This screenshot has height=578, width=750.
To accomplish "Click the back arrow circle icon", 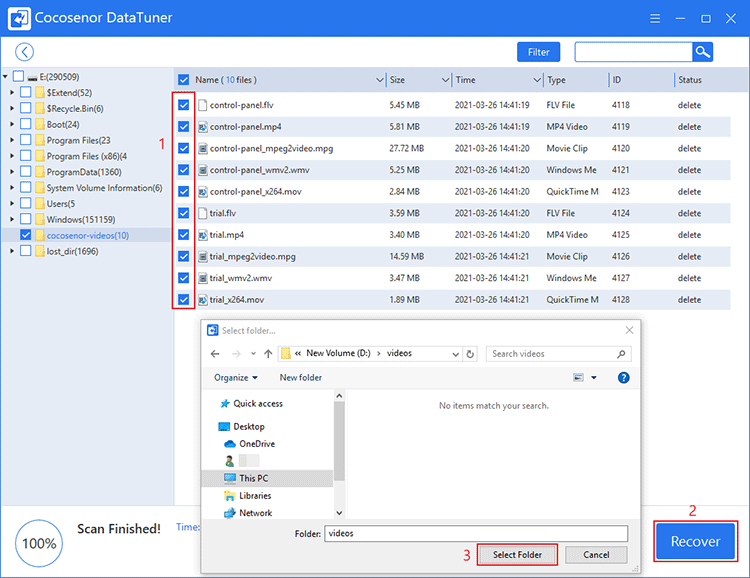I will [x=24, y=52].
